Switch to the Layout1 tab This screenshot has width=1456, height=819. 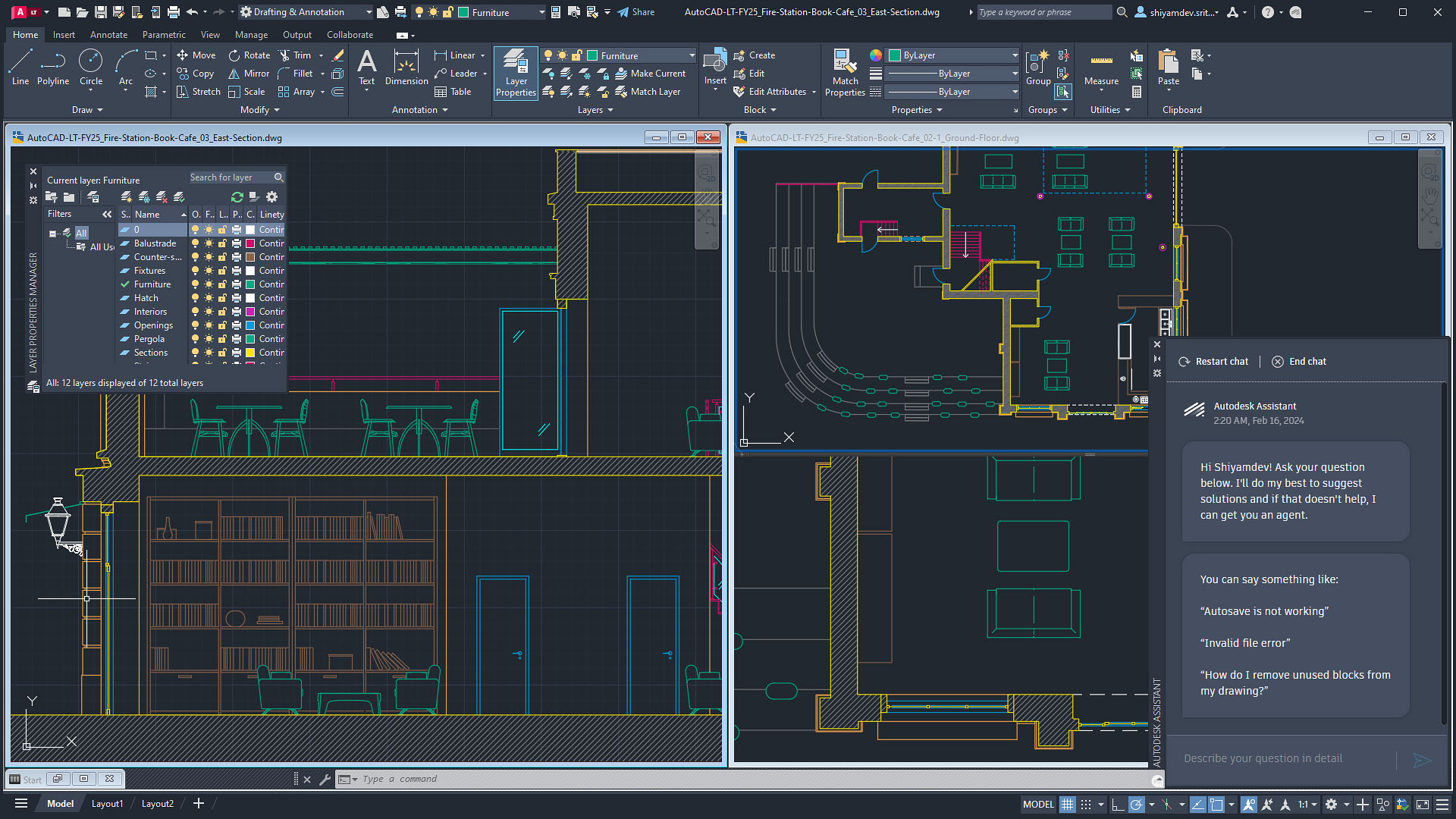click(107, 803)
